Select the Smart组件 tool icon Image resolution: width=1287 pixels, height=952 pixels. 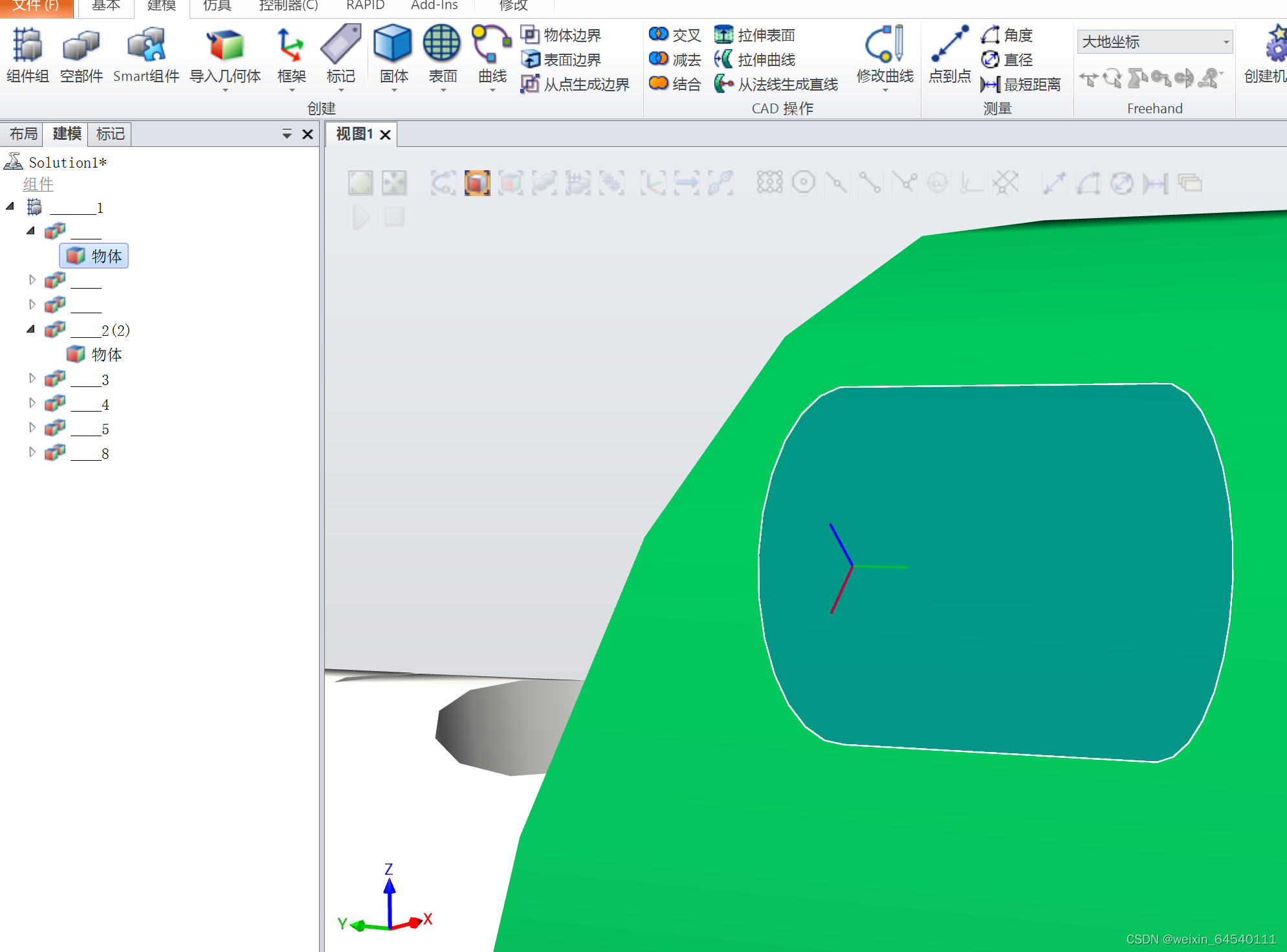click(146, 45)
